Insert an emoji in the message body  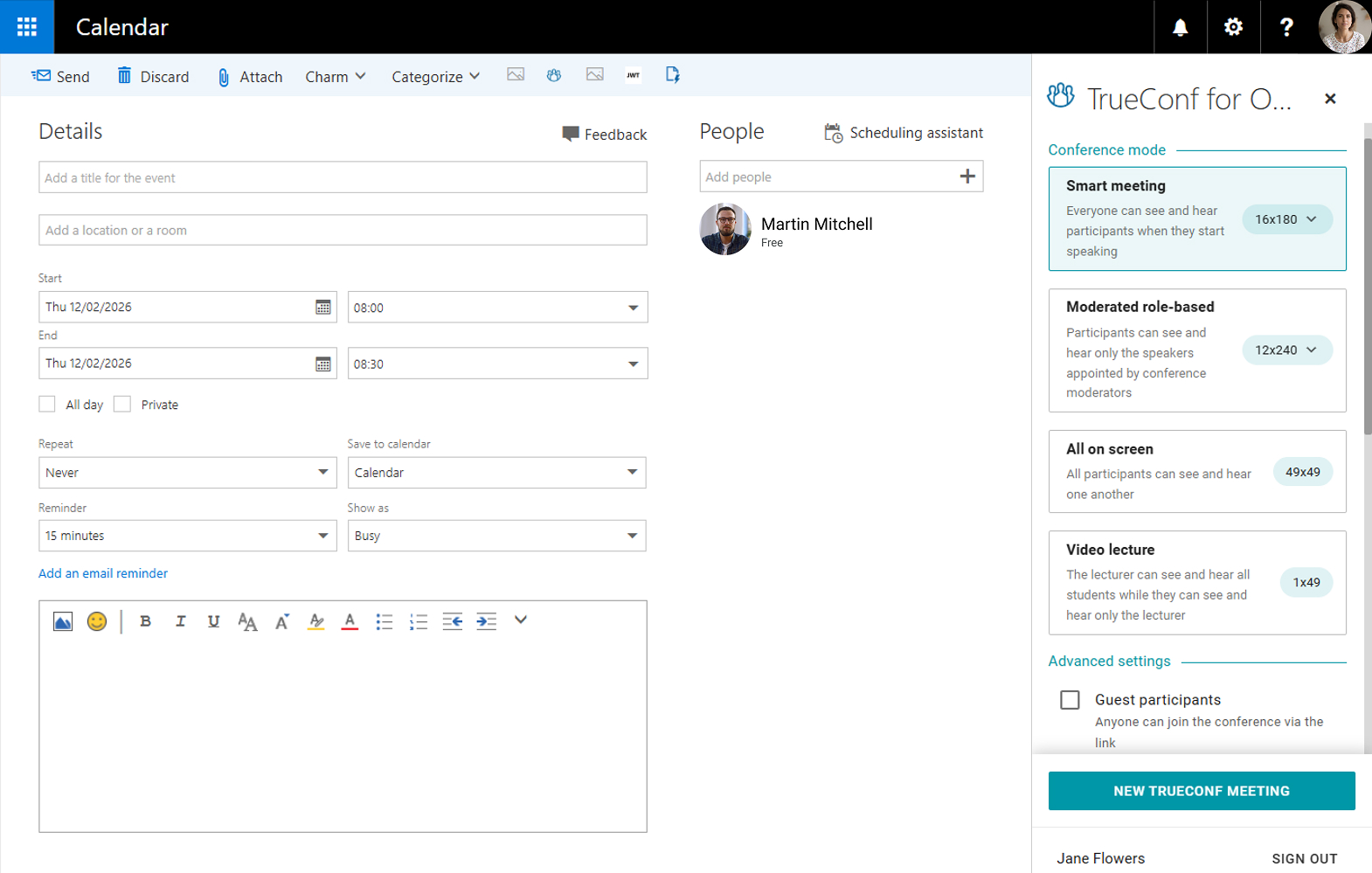97,621
